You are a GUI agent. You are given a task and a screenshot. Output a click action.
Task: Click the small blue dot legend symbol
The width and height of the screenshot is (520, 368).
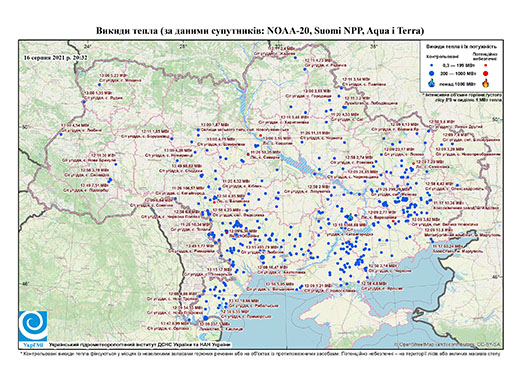432,66
